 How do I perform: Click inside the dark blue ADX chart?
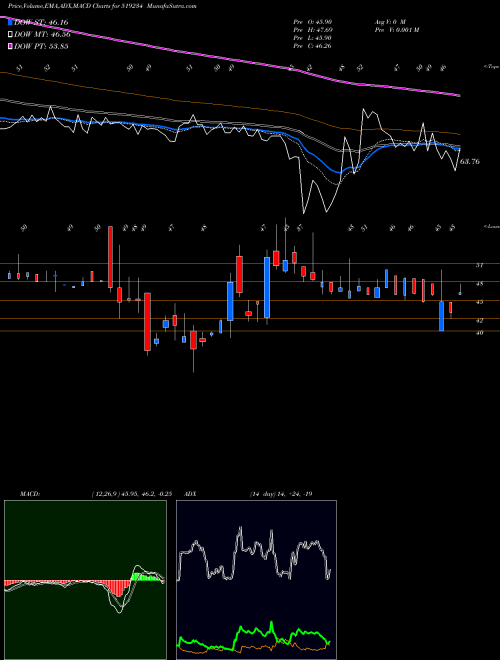click(256, 580)
